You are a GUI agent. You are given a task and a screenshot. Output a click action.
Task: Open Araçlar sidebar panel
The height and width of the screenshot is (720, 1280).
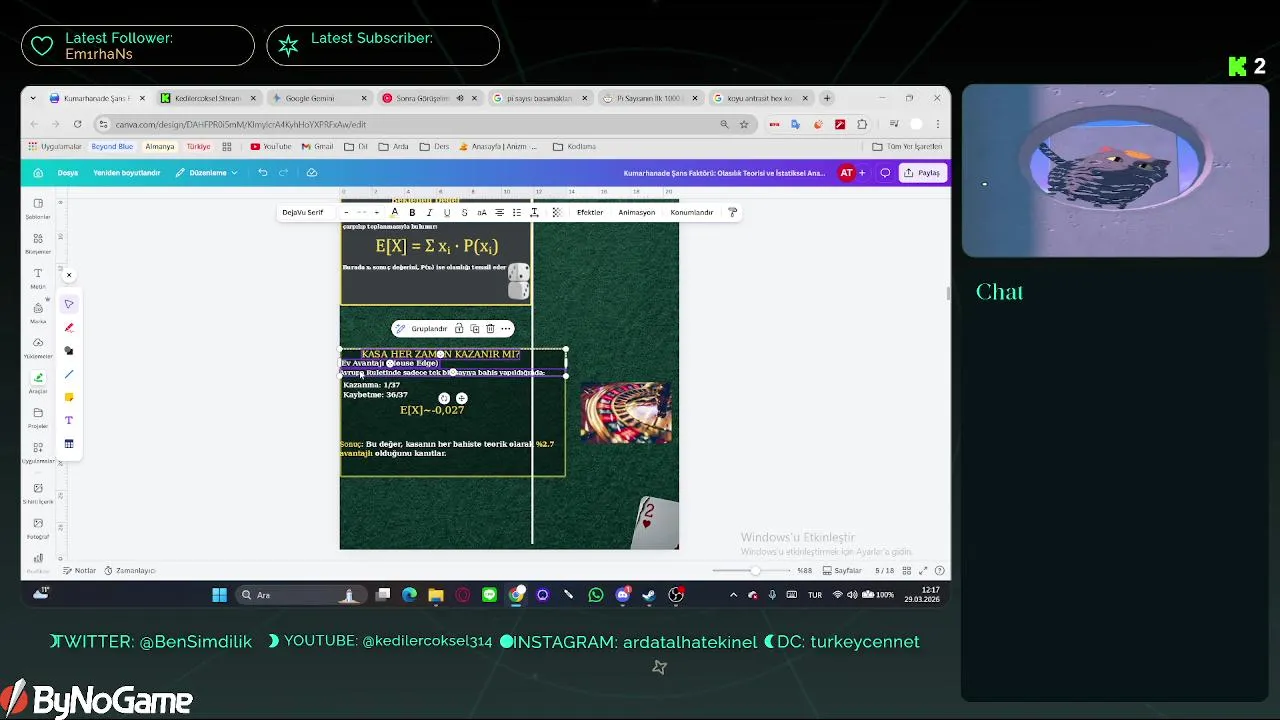pyautogui.click(x=38, y=382)
